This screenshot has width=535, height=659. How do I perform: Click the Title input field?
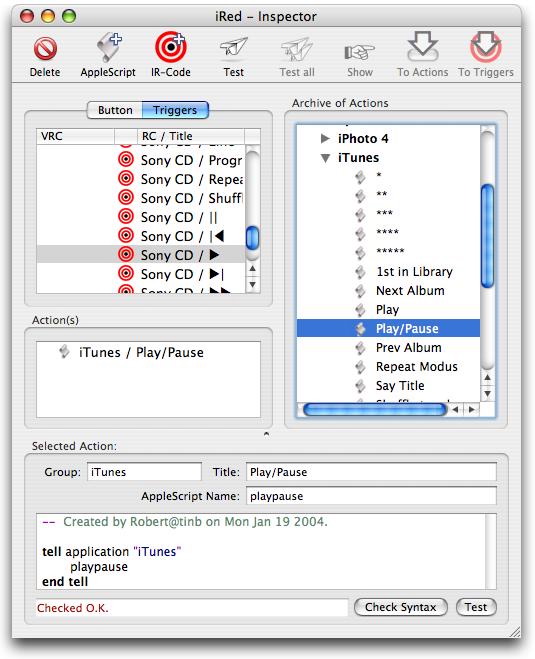(371, 472)
